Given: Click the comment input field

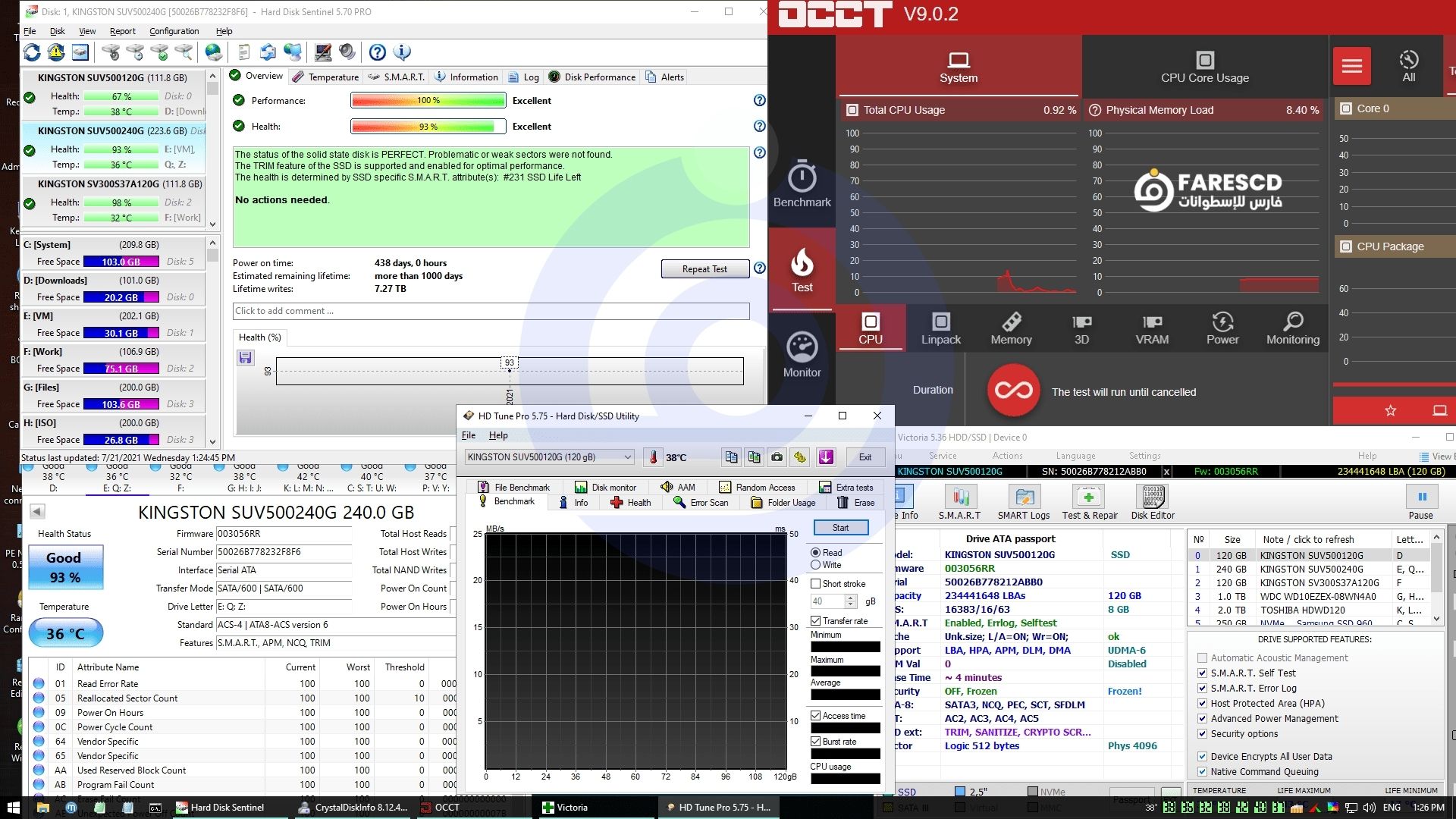Looking at the screenshot, I should 491,311.
